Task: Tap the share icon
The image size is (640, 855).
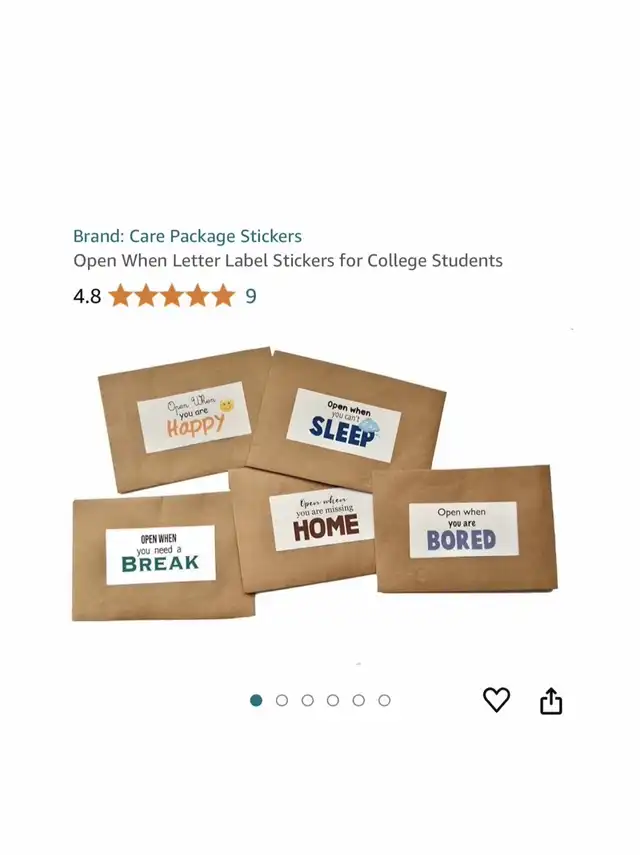Action: (x=551, y=701)
